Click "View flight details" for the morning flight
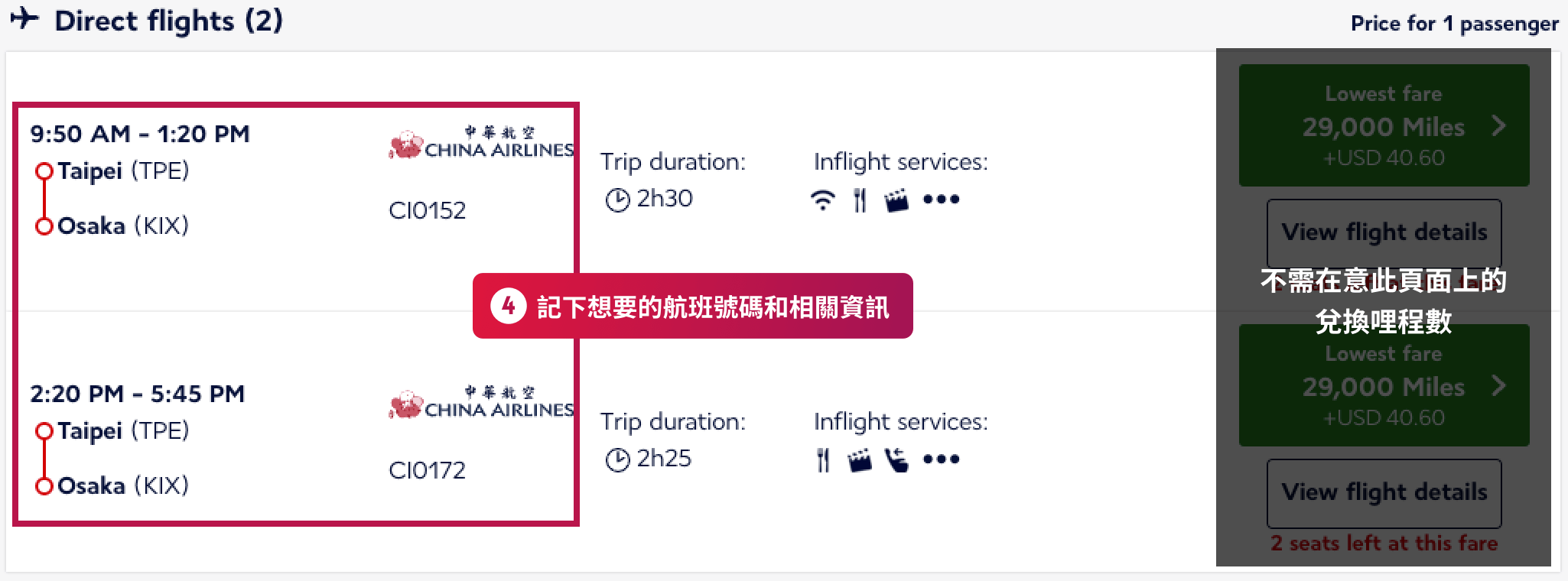The height and width of the screenshot is (581, 1568). click(x=1384, y=232)
